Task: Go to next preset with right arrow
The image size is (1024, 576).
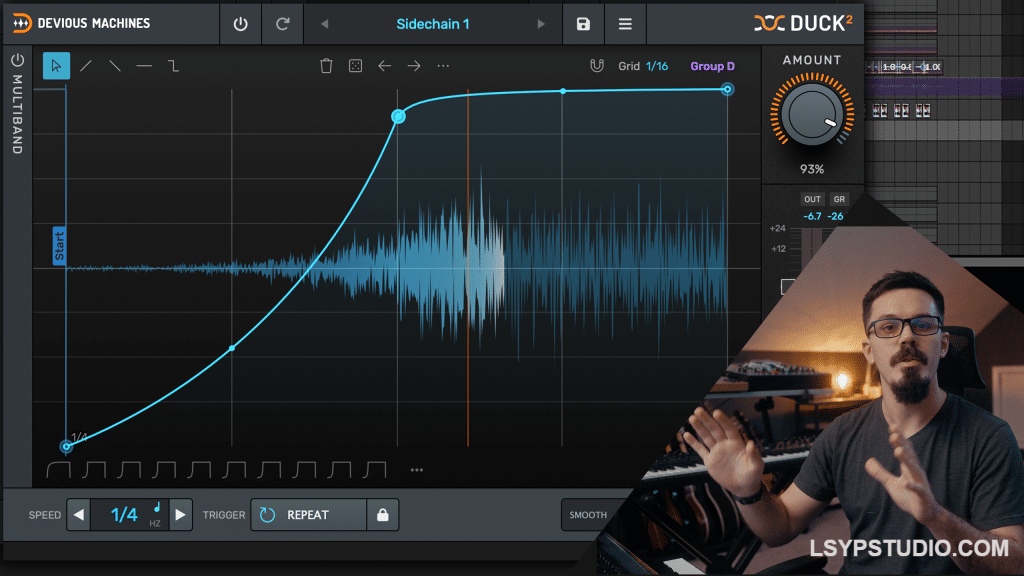Action: (x=542, y=24)
